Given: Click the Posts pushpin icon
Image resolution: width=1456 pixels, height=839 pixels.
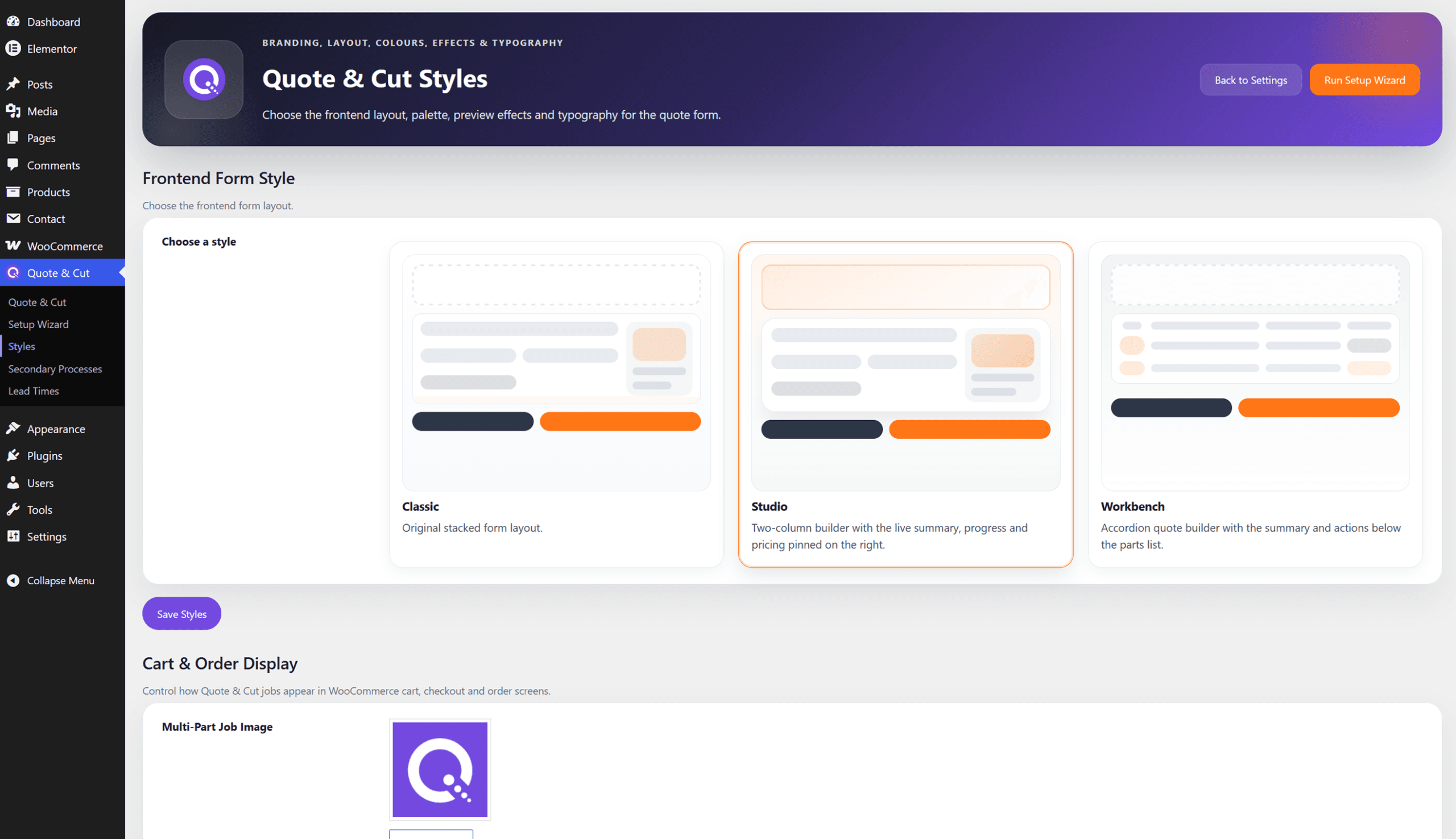Looking at the screenshot, I should [13, 84].
